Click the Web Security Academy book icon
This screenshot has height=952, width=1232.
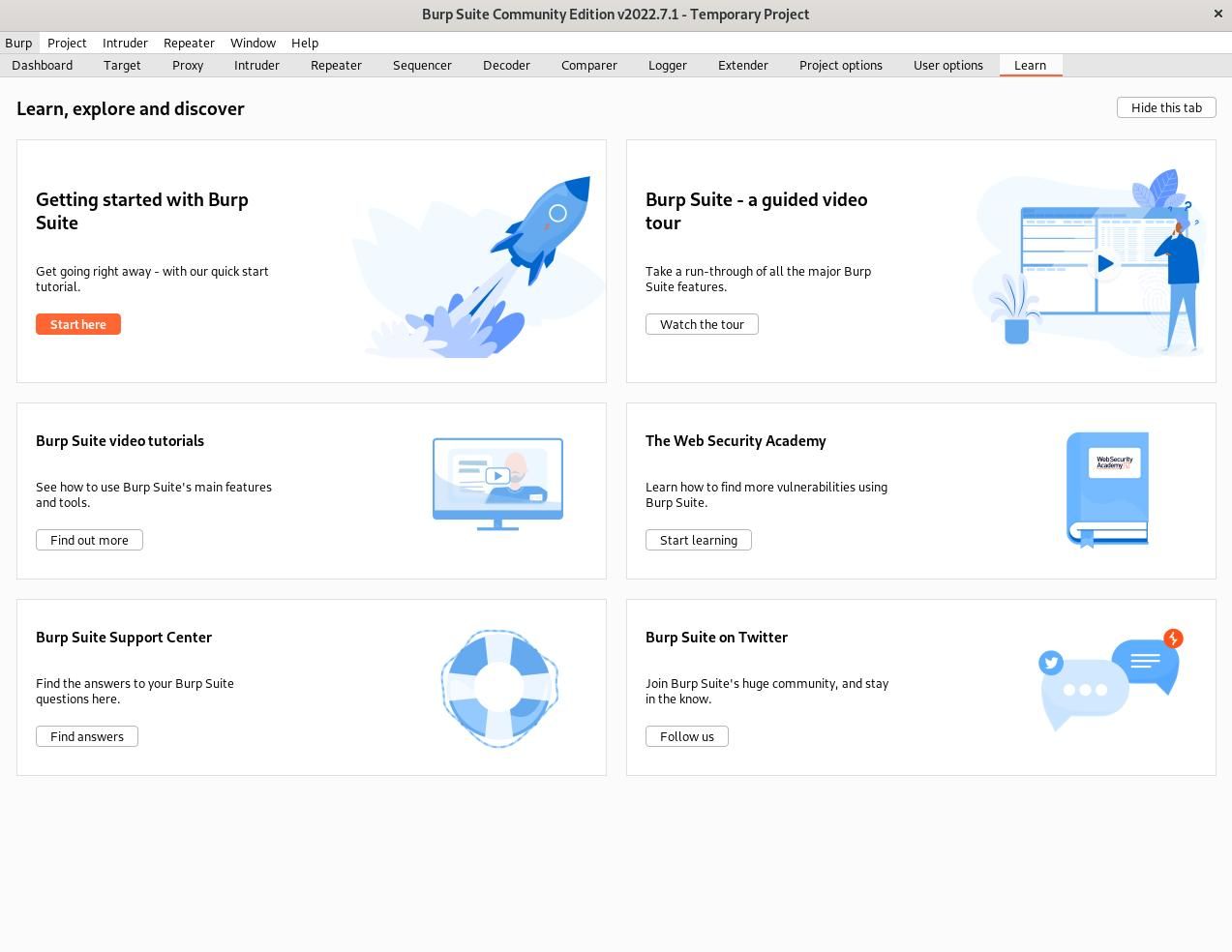[x=1107, y=489]
